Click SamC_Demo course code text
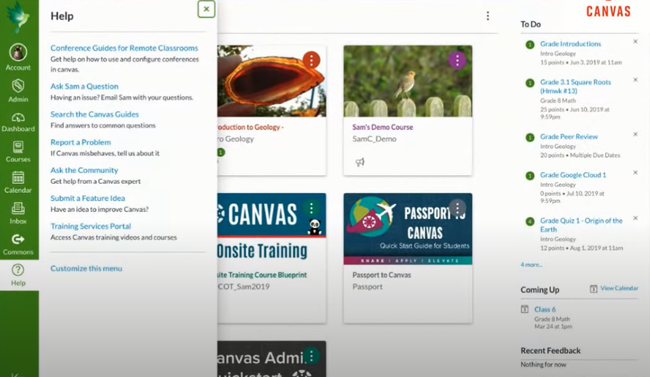 click(x=374, y=139)
